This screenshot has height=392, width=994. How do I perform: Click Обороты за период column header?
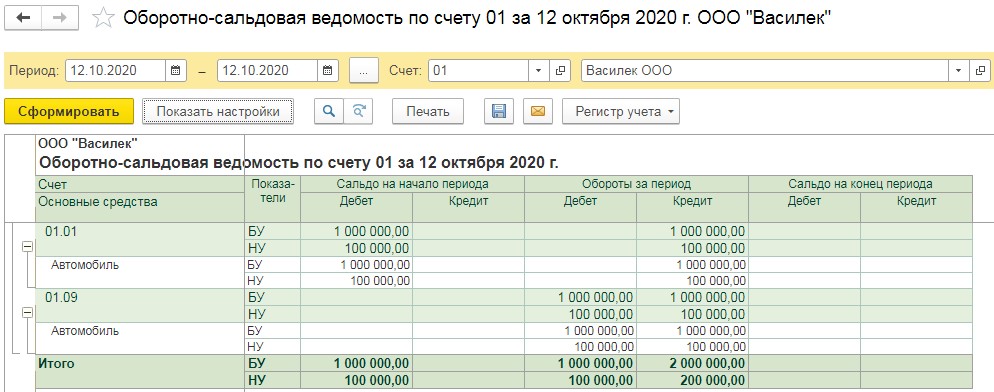coord(636,184)
